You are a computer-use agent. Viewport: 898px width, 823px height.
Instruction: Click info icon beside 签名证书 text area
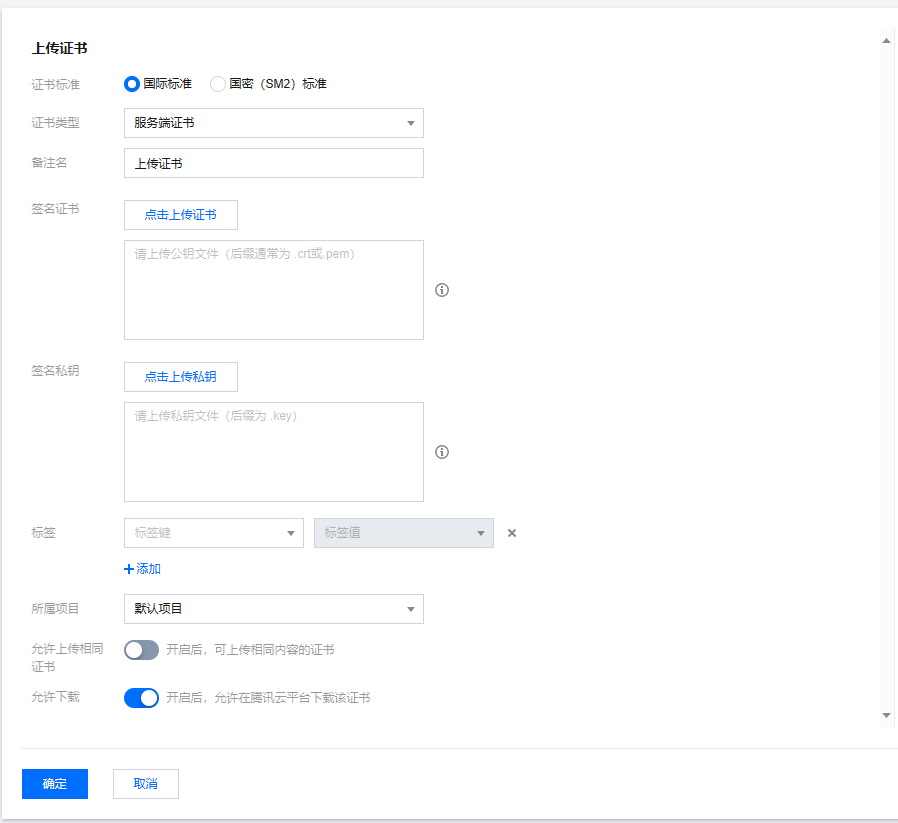[442, 290]
